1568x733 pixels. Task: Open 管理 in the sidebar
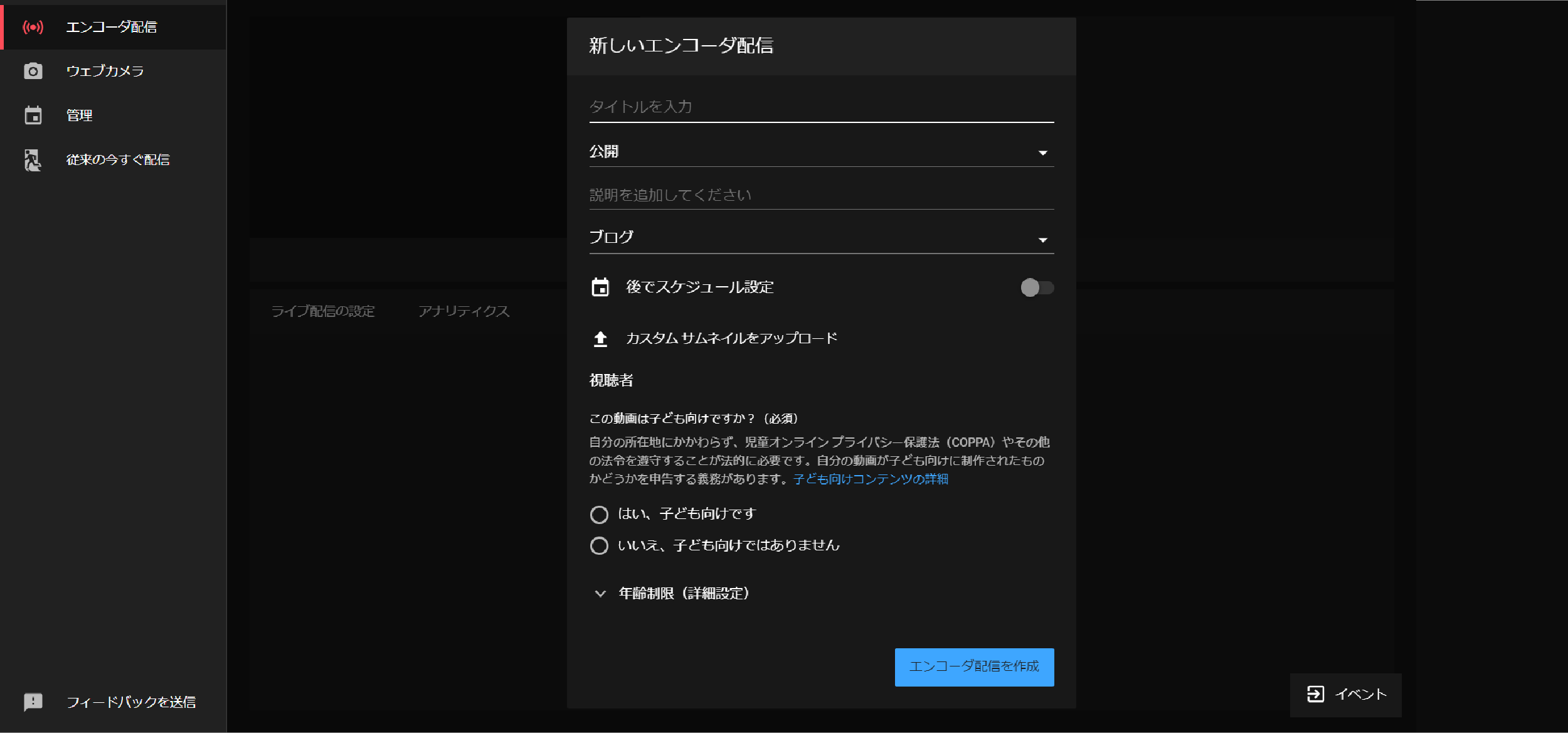(x=113, y=115)
